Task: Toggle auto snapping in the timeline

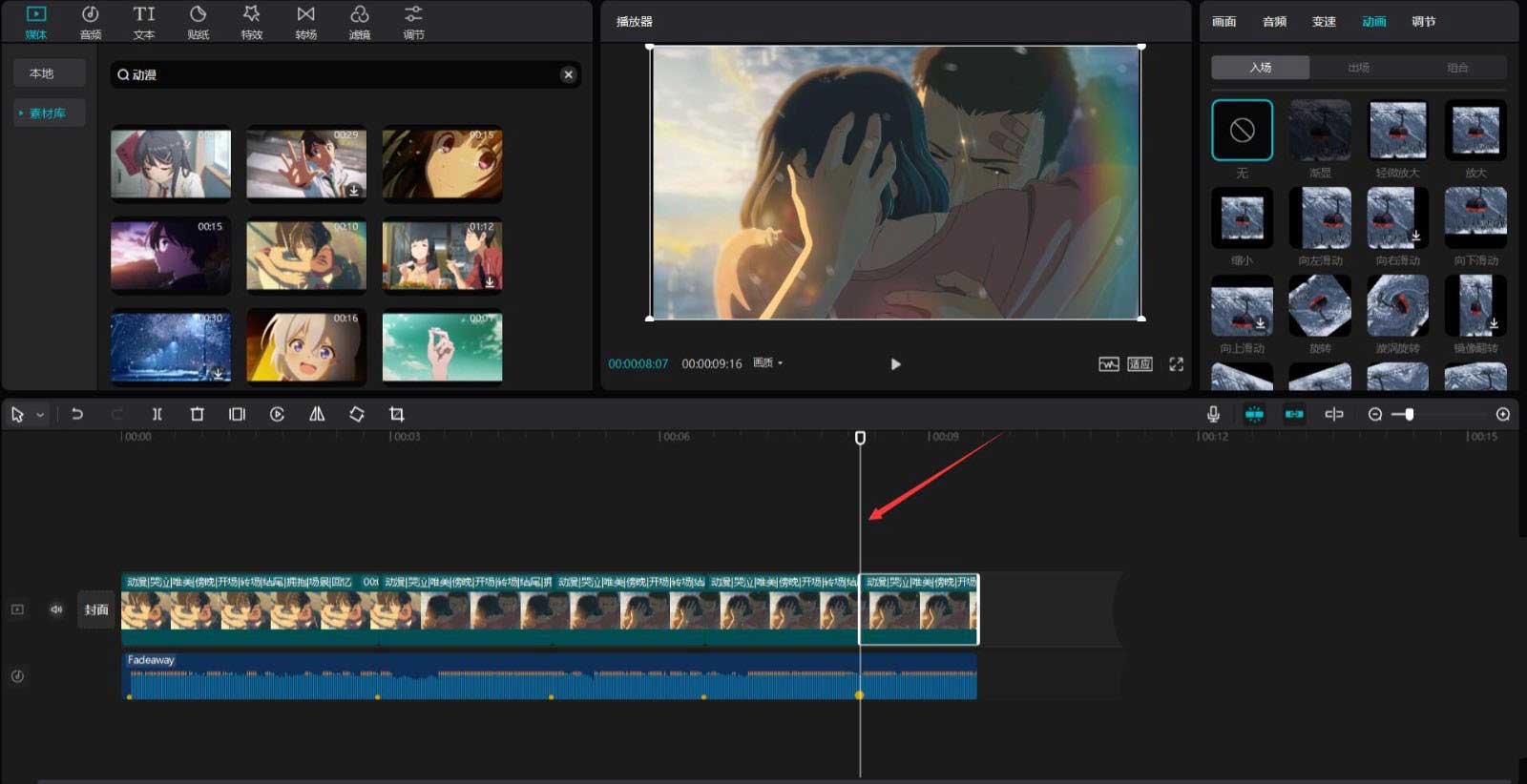Action: (x=1294, y=414)
